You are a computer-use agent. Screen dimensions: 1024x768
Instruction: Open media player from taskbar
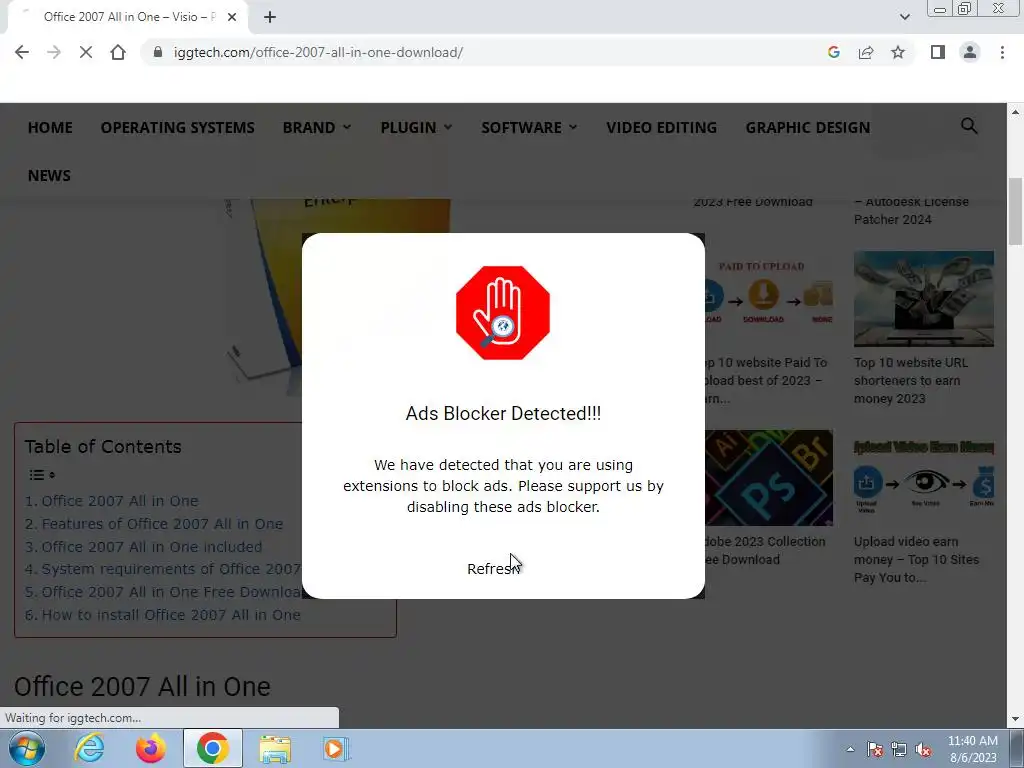pos(336,748)
